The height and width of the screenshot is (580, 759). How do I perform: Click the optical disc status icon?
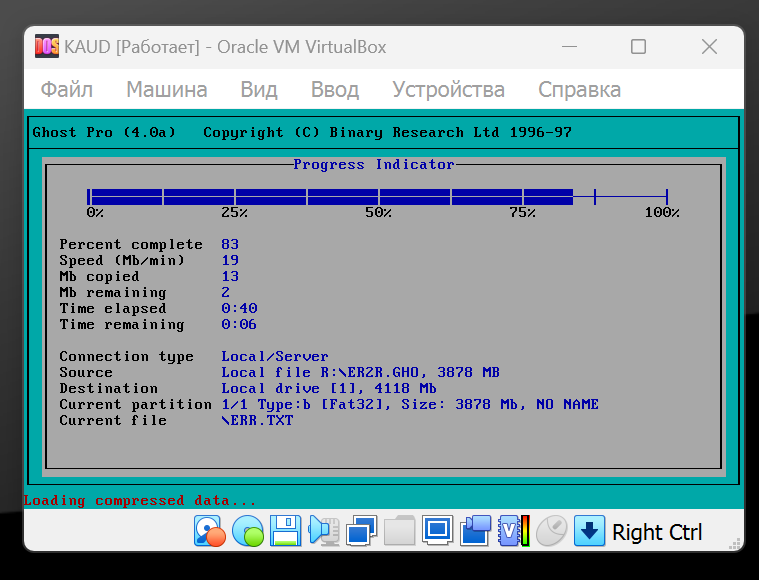click(248, 531)
